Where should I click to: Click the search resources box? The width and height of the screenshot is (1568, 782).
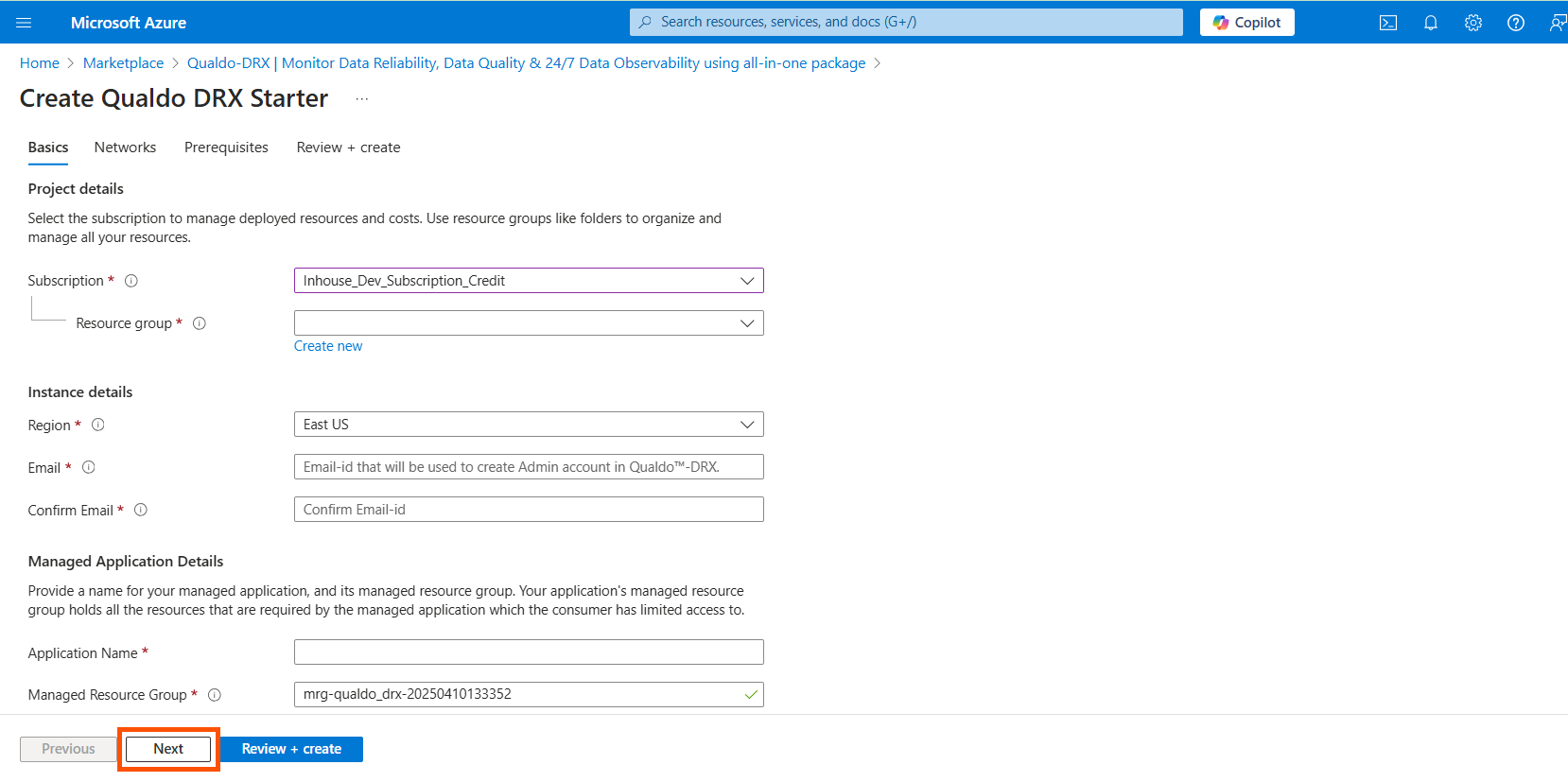point(906,22)
